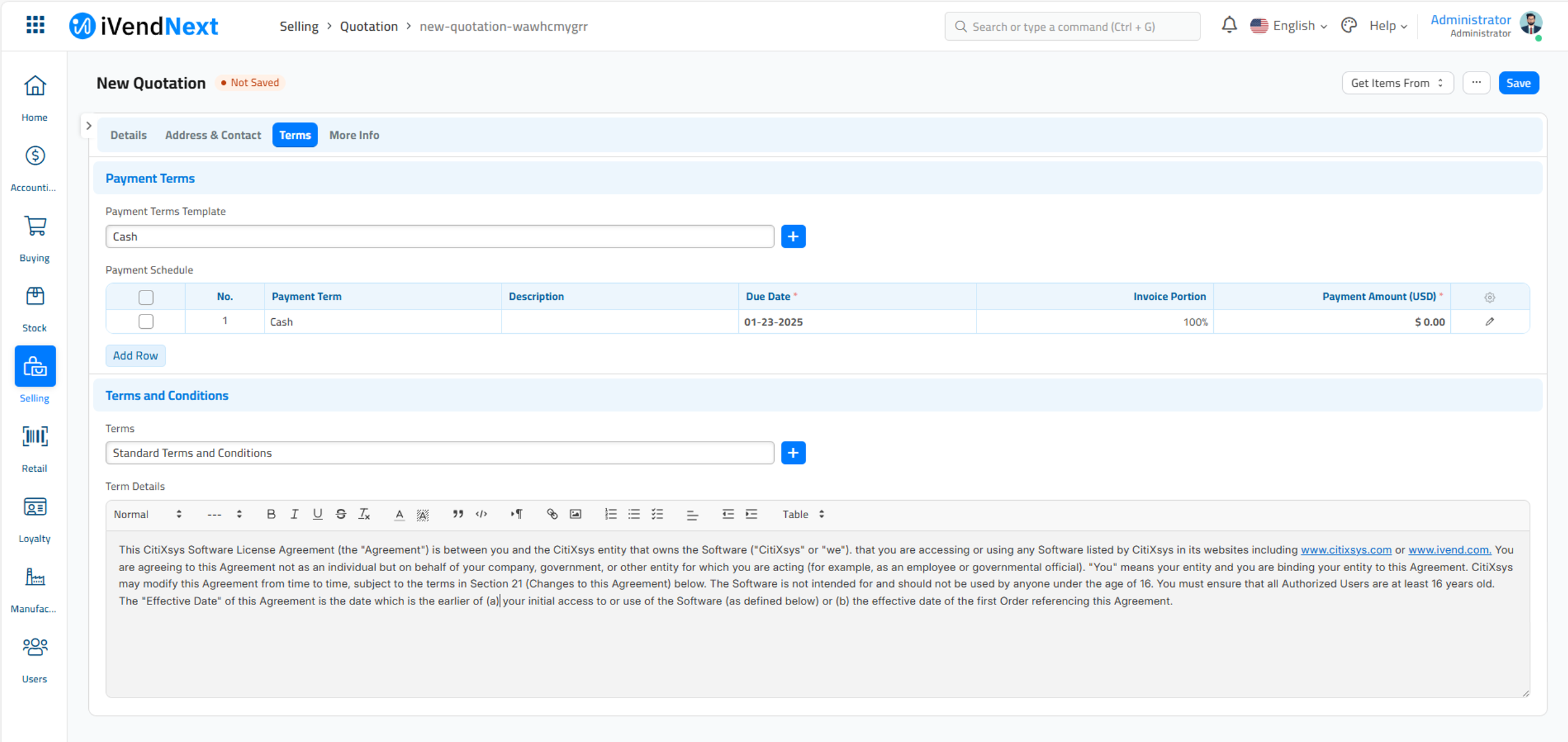Edit payment schedule row with pencil icon
Image resolution: width=1568 pixels, height=742 pixels.
1490,321
